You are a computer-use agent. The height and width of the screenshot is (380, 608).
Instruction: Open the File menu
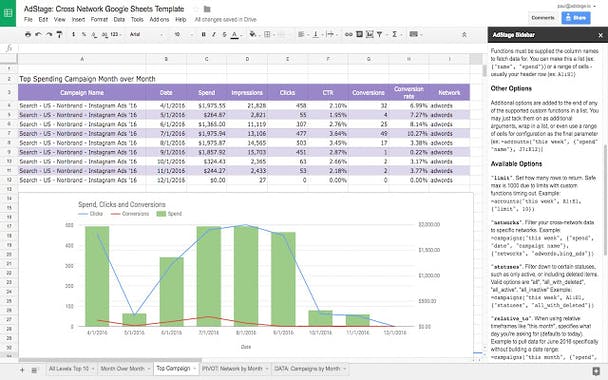point(28,19)
